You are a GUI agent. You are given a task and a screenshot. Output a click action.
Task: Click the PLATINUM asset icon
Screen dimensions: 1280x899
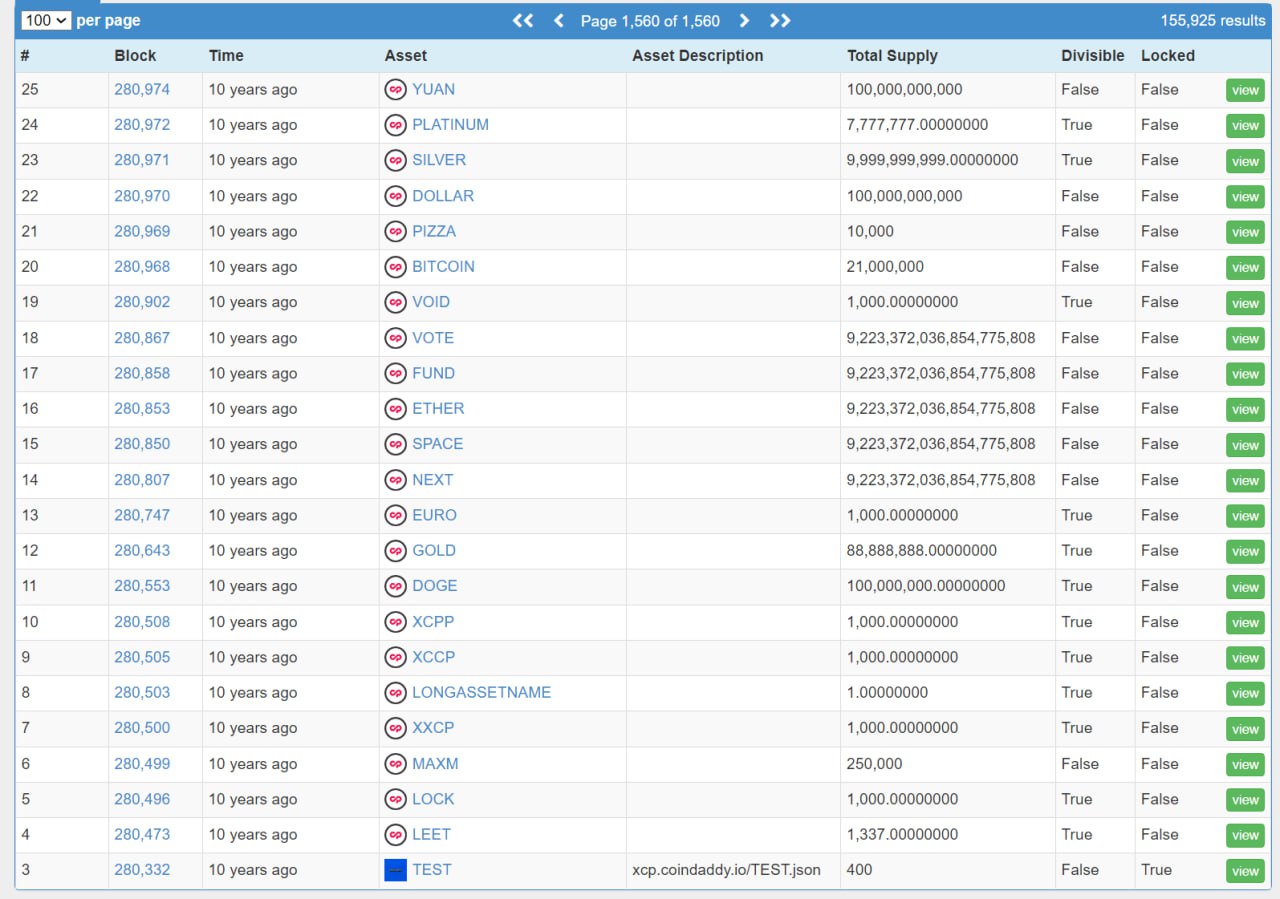pyautogui.click(x=396, y=125)
